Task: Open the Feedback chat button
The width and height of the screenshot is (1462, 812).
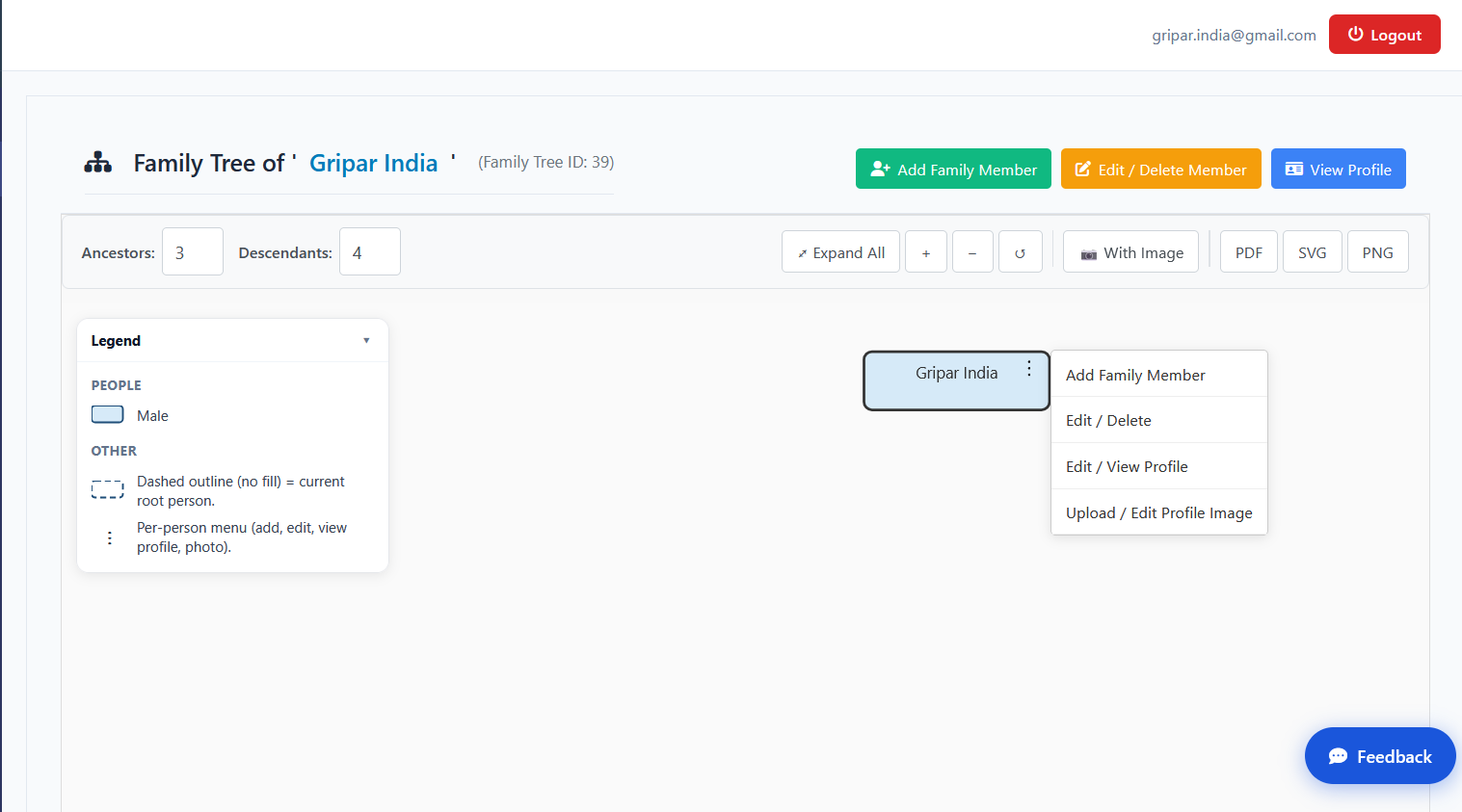Action: tap(1380, 756)
